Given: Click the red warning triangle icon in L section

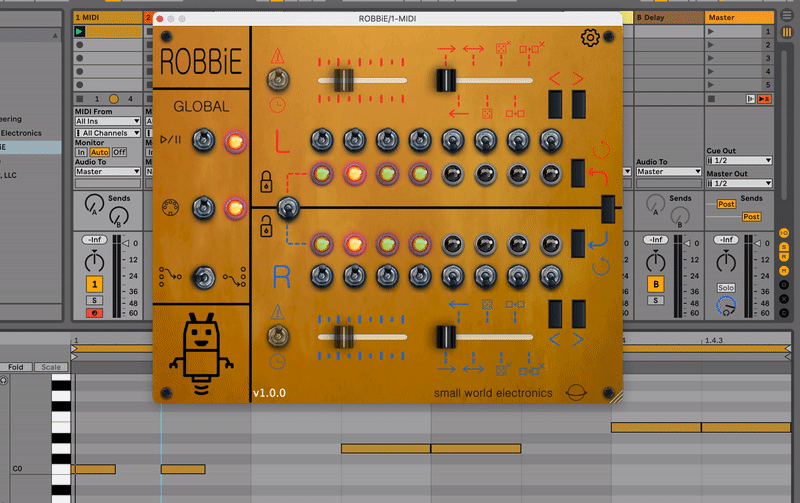Looking at the screenshot, I should (277, 56).
